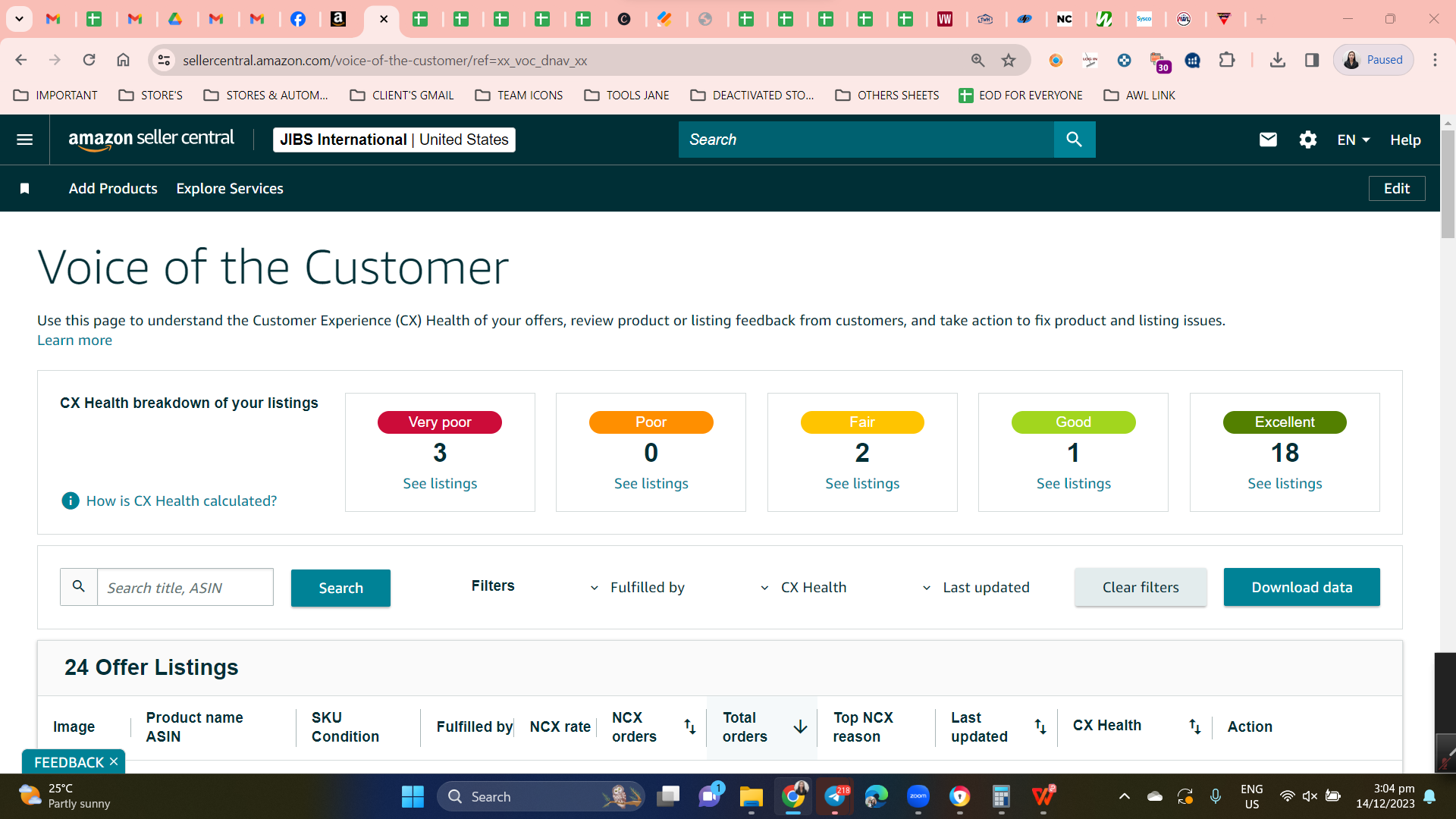Click the browser address bar URL
1456x819 pixels.
pyautogui.click(x=384, y=61)
